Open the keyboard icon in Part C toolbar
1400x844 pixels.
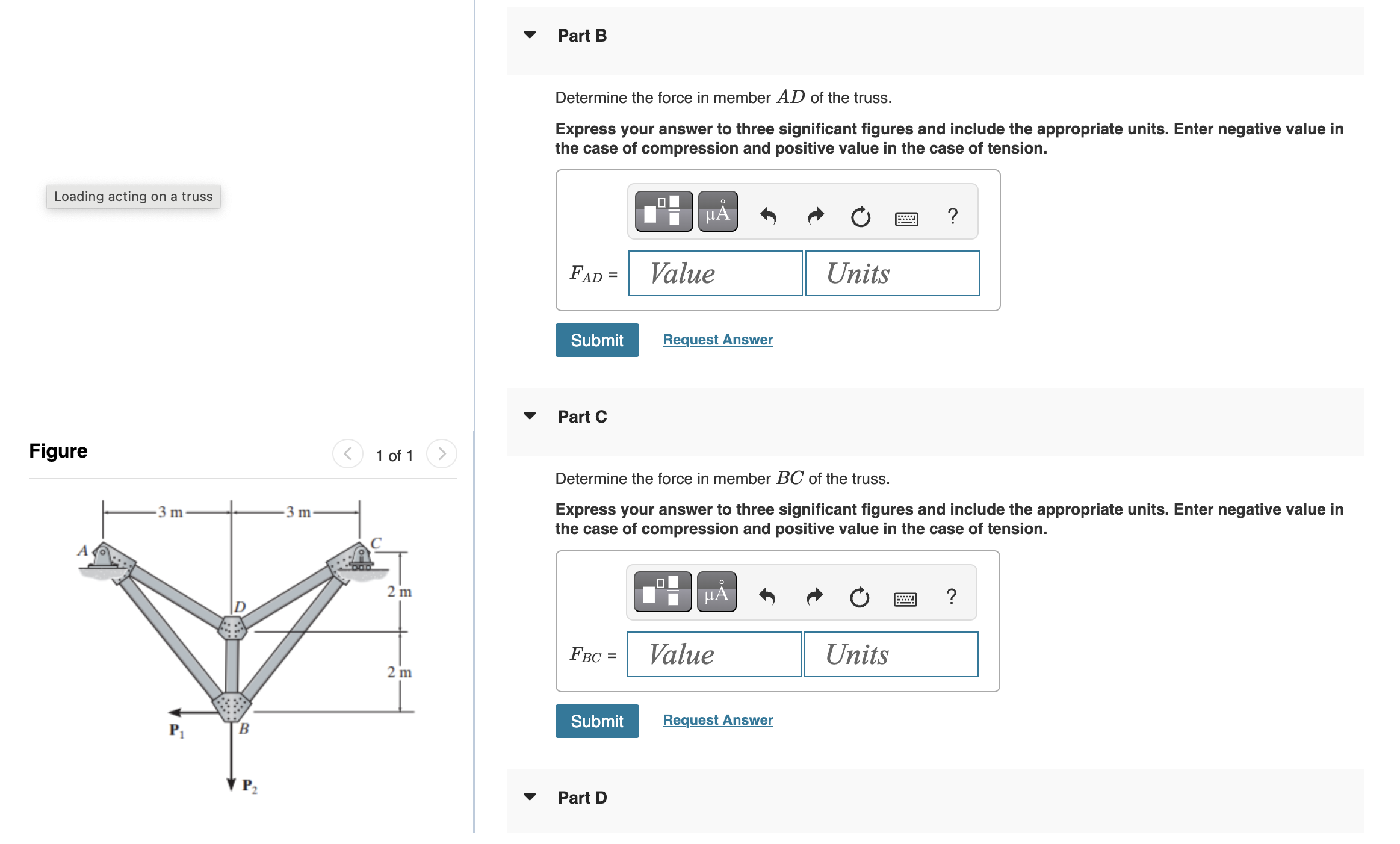pos(906,598)
